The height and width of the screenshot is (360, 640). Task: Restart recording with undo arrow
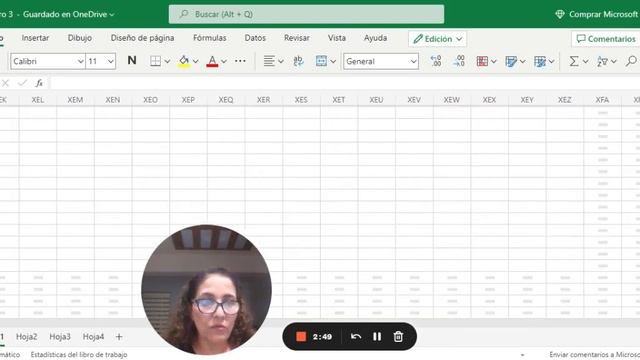pyautogui.click(x=356, y=336)
